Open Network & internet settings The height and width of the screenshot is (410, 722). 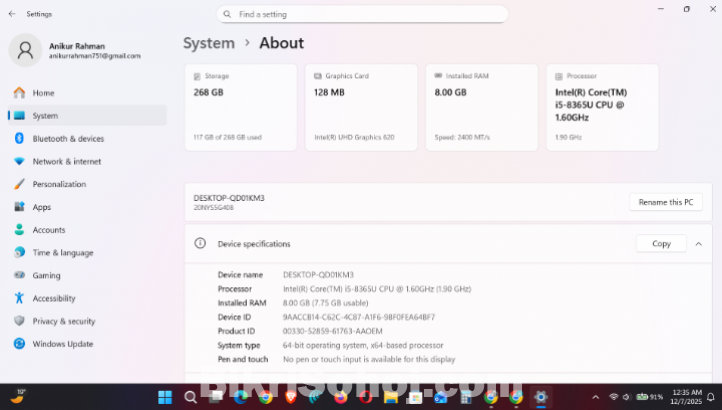(x=66, y=161)
